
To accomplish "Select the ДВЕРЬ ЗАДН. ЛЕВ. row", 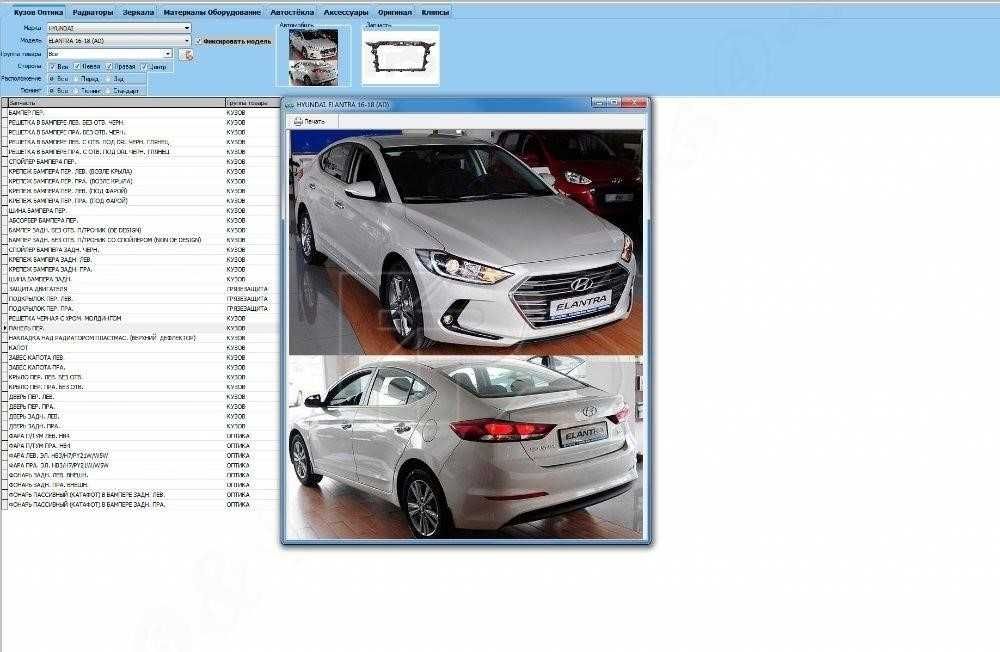I will click(x=143, y=416).
